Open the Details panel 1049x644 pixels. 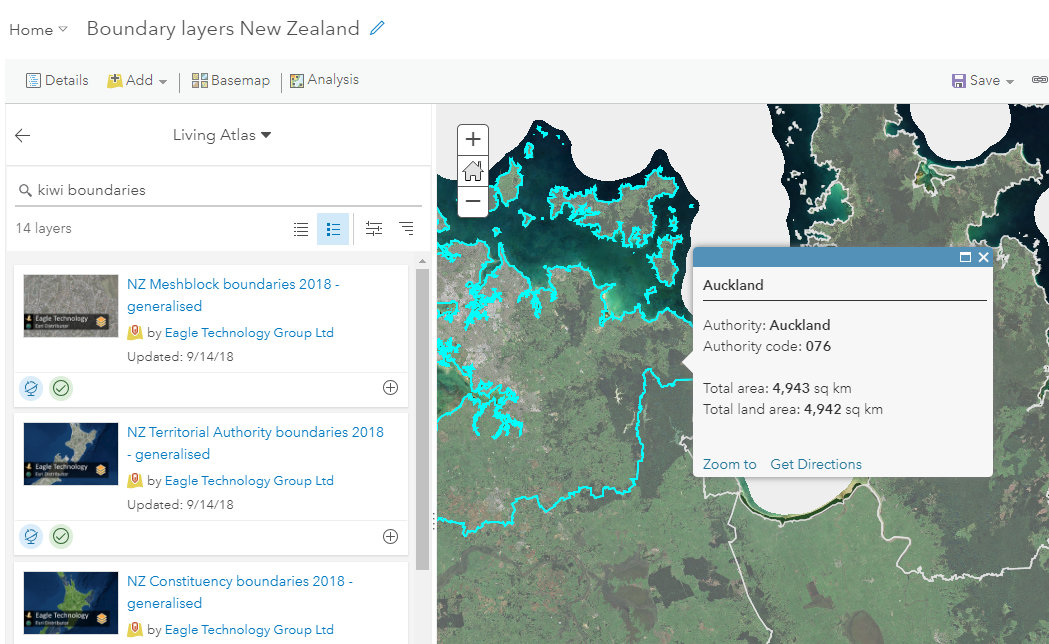57,80
